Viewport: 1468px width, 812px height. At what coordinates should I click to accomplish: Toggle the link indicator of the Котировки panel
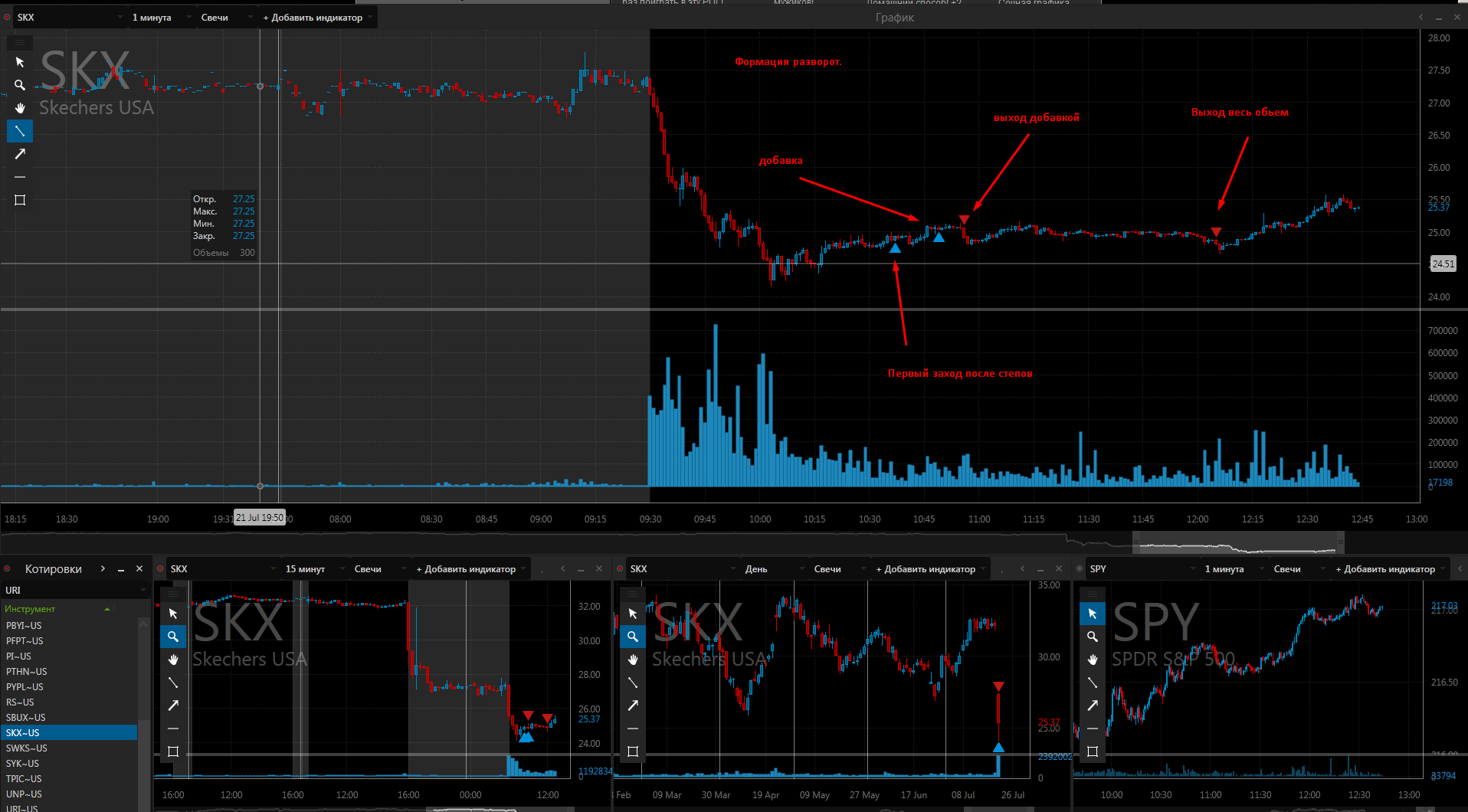(7, 568)
